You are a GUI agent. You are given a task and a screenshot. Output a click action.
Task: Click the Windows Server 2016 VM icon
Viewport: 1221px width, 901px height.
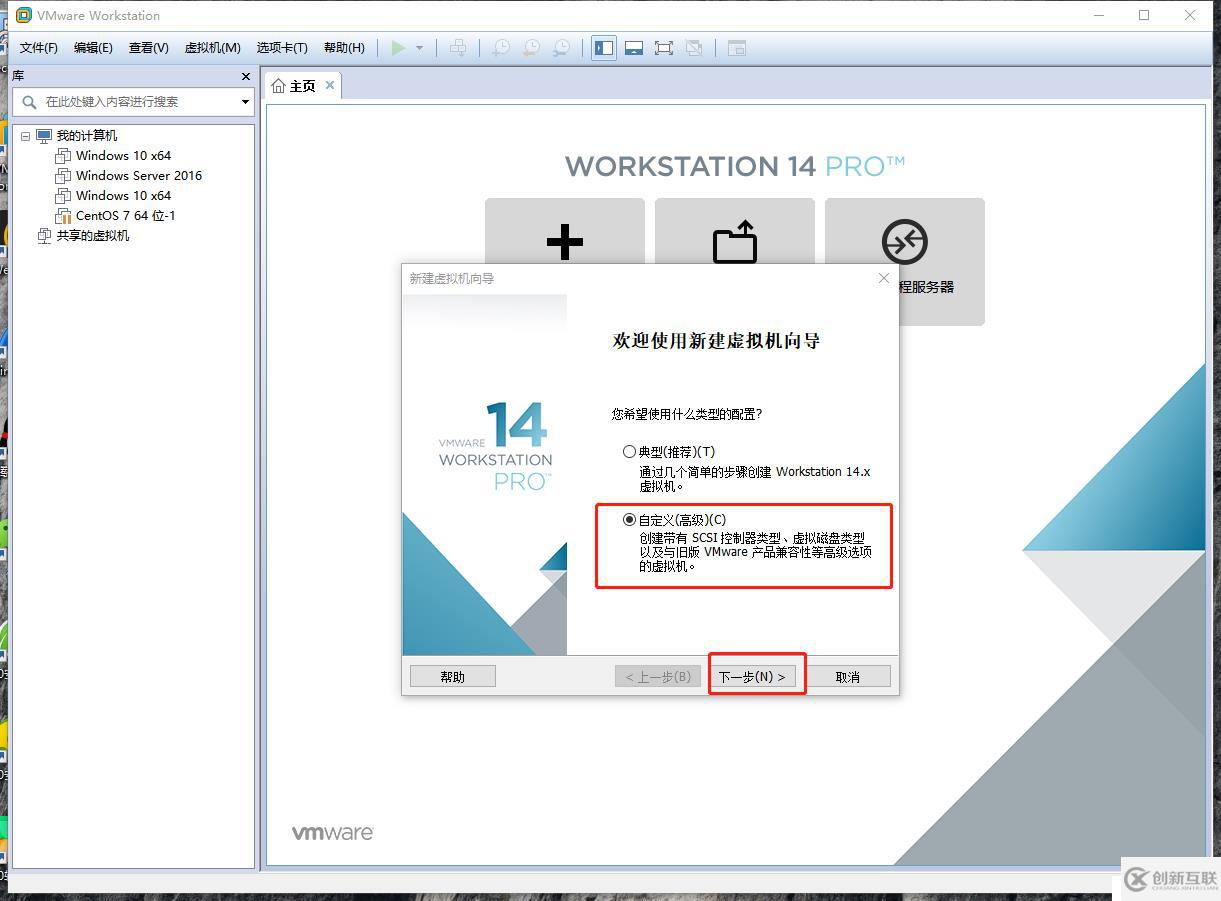click(x=63, y=176)
